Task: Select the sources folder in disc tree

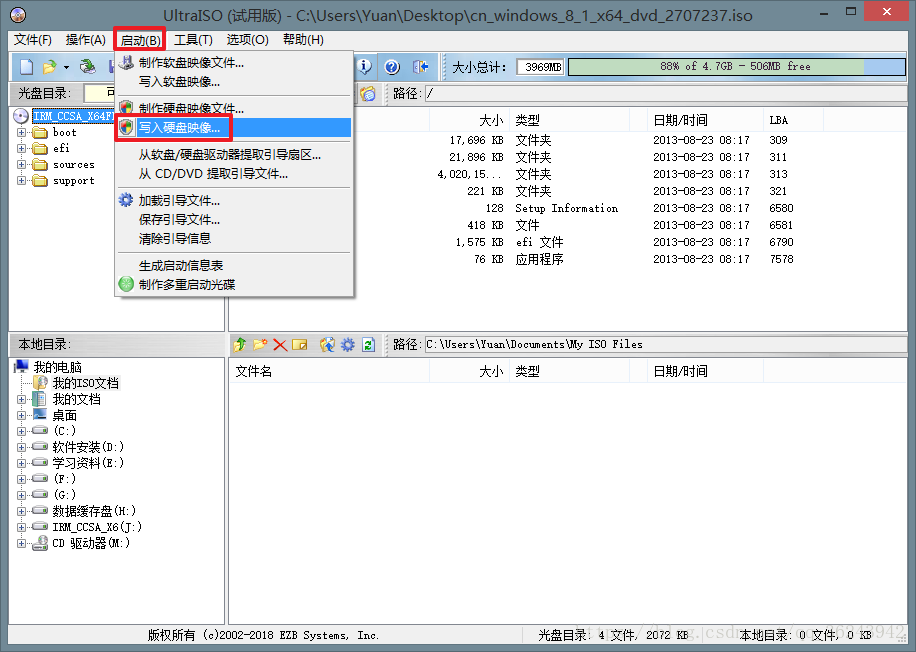Action: tap(74, 164)
